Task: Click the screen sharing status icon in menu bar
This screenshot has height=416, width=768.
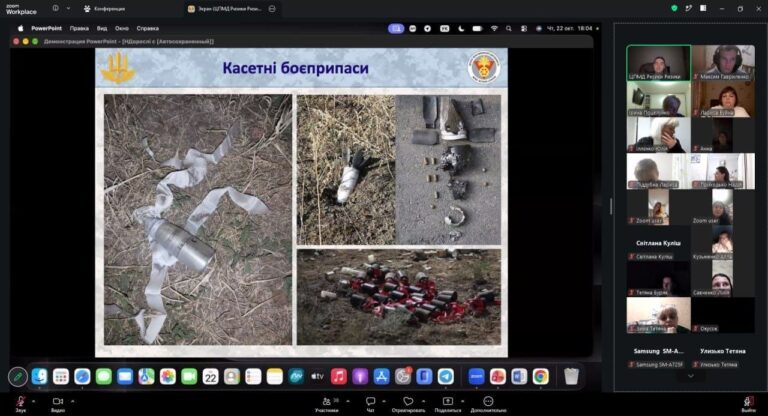Action: click(x=396, y=28)
